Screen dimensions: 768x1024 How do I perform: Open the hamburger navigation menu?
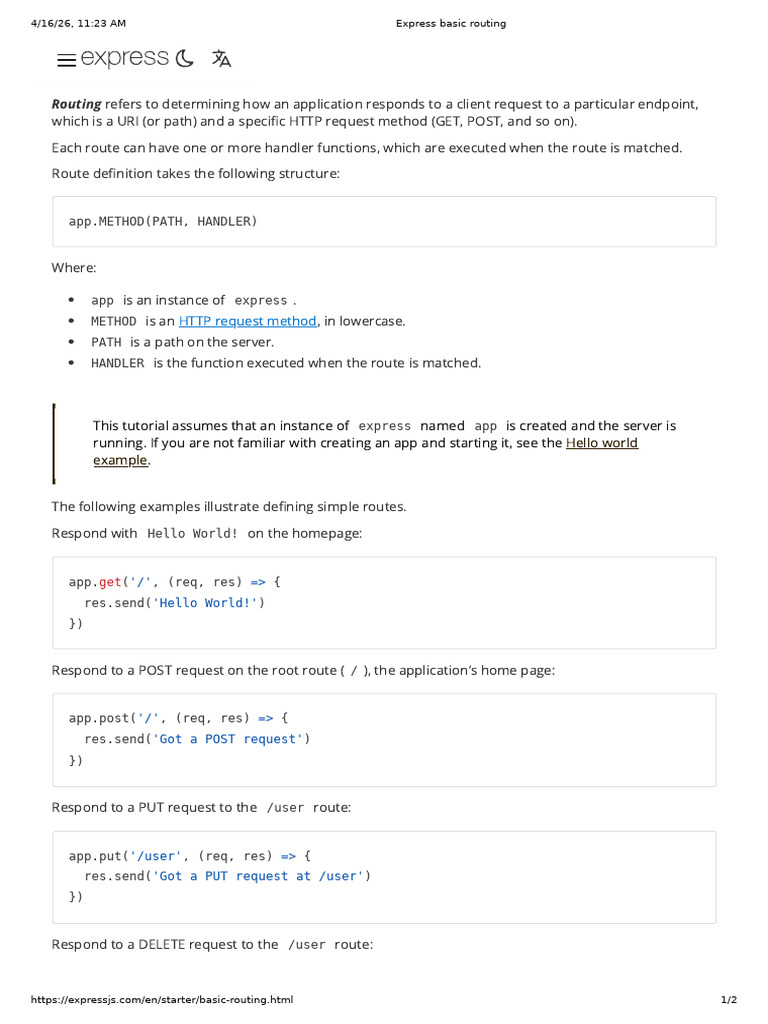coord(66,60)
